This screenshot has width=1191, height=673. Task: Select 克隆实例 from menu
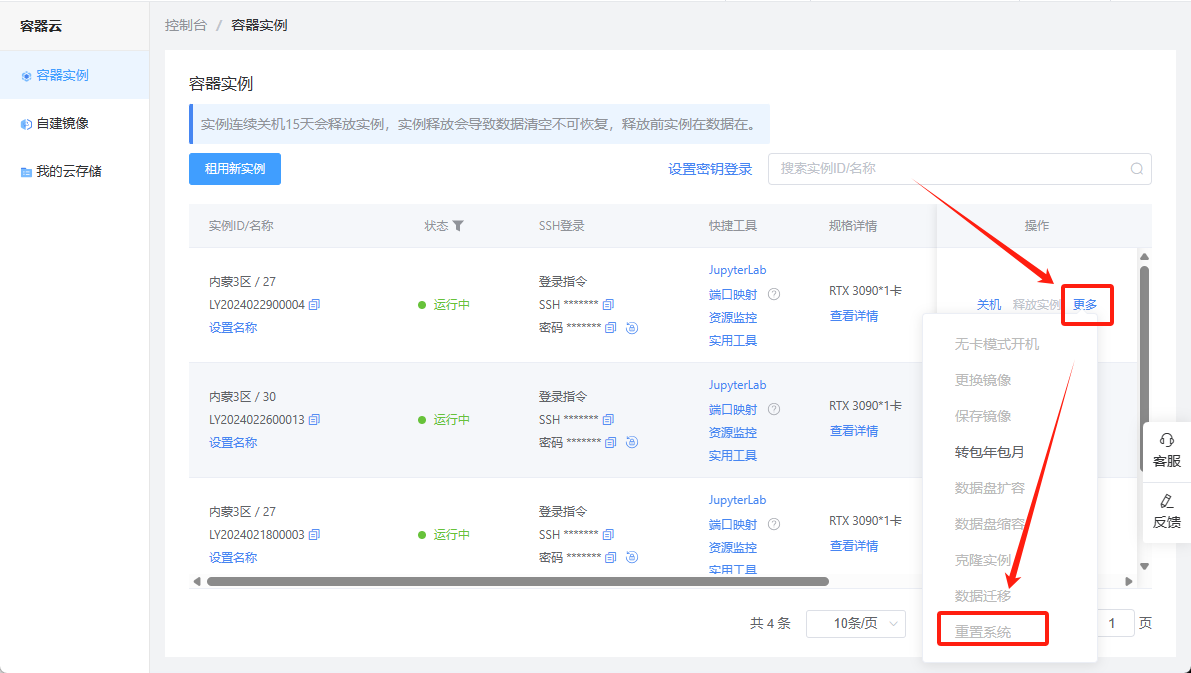(983, 560)
